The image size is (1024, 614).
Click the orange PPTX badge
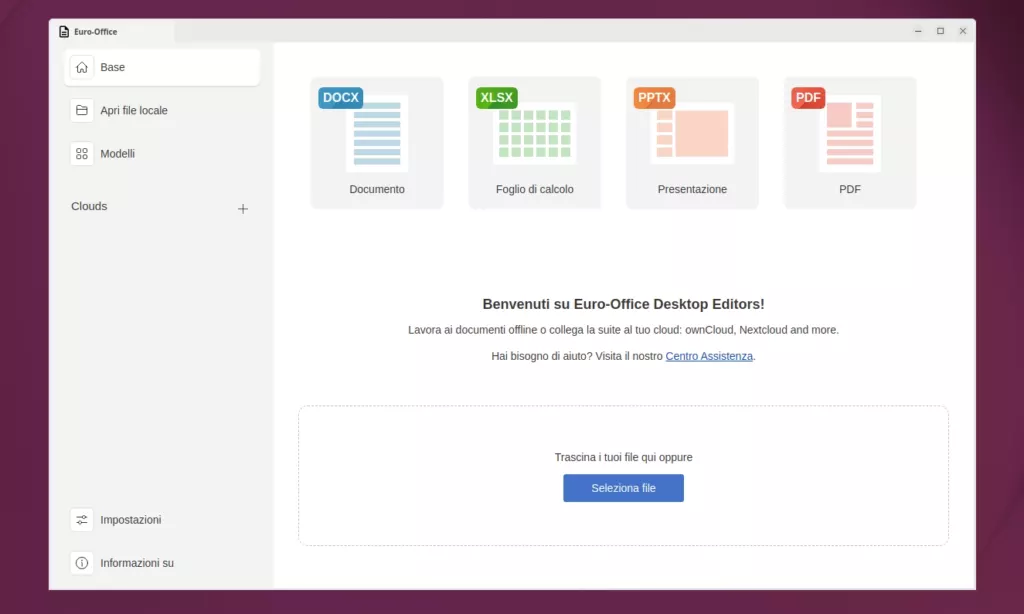click(x=654, y=98)
